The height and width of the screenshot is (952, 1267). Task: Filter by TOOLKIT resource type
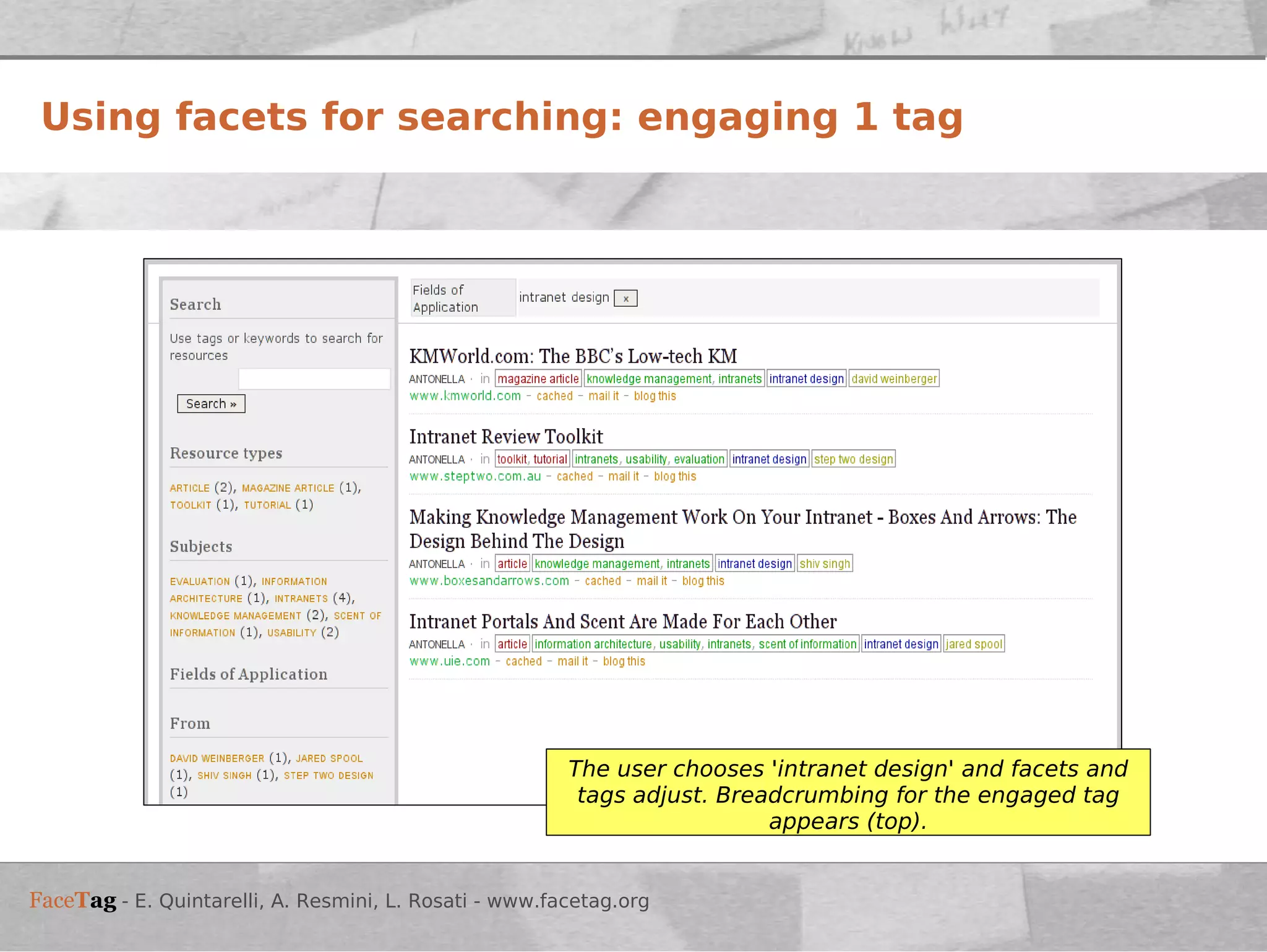191,505
